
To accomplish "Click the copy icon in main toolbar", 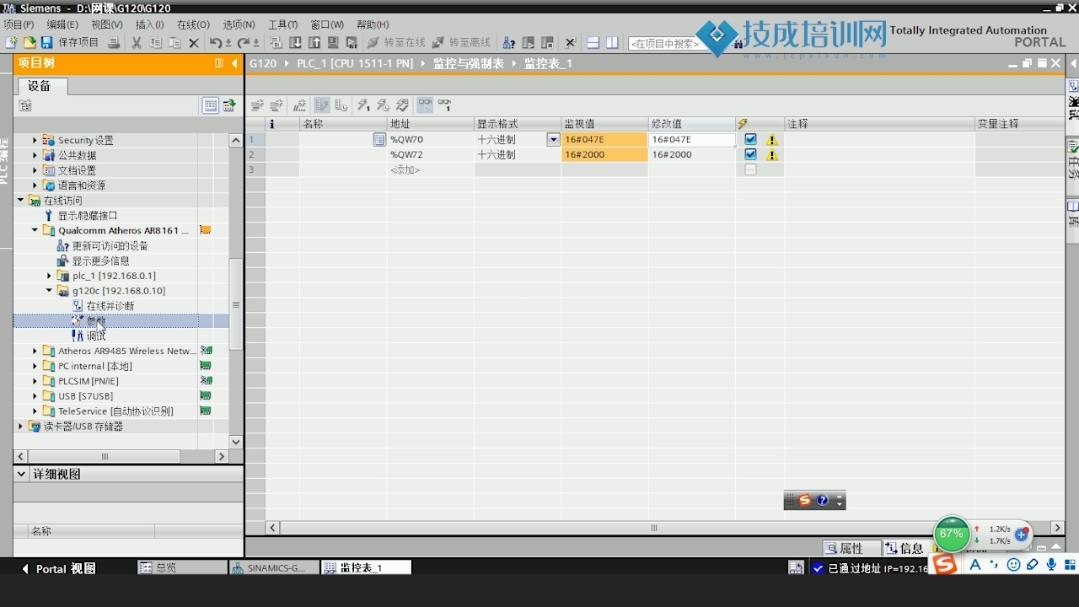I will (156, 43).
